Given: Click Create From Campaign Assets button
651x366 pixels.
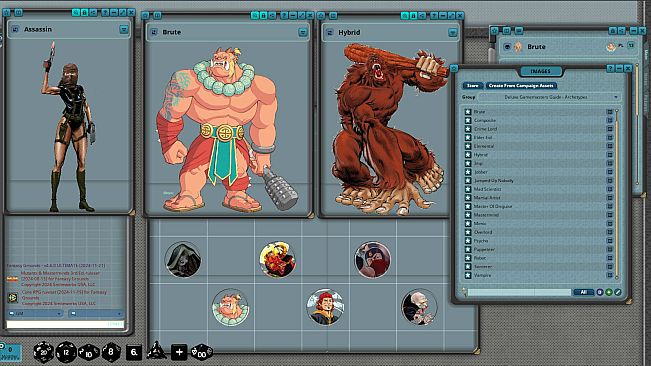Looking at the screenshot, I should point(521,85).
